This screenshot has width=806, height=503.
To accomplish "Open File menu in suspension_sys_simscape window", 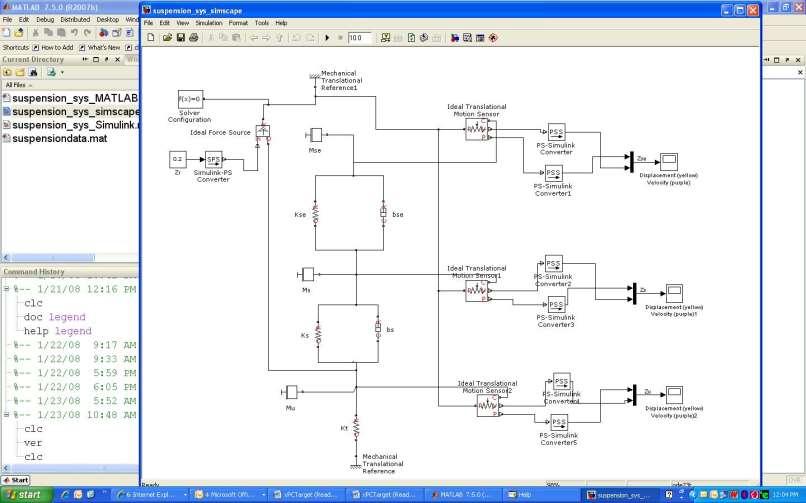I will (149, 23).
